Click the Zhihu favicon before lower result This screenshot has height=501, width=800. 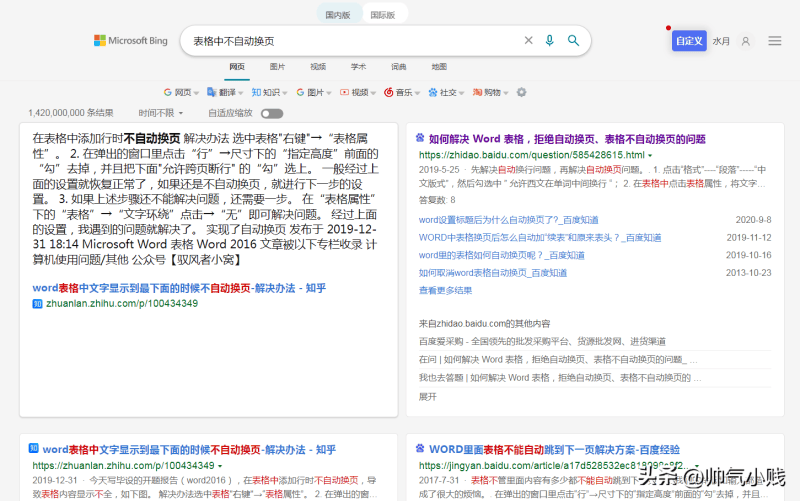click(34, 448)
